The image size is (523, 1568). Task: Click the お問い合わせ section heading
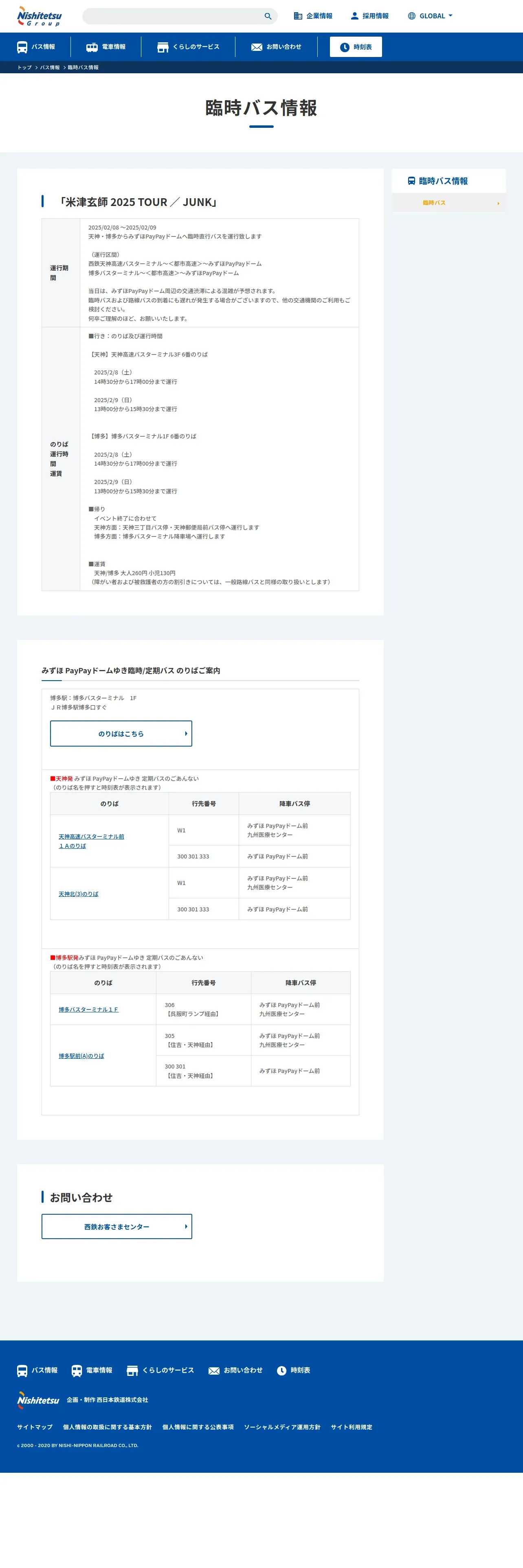81,1197
